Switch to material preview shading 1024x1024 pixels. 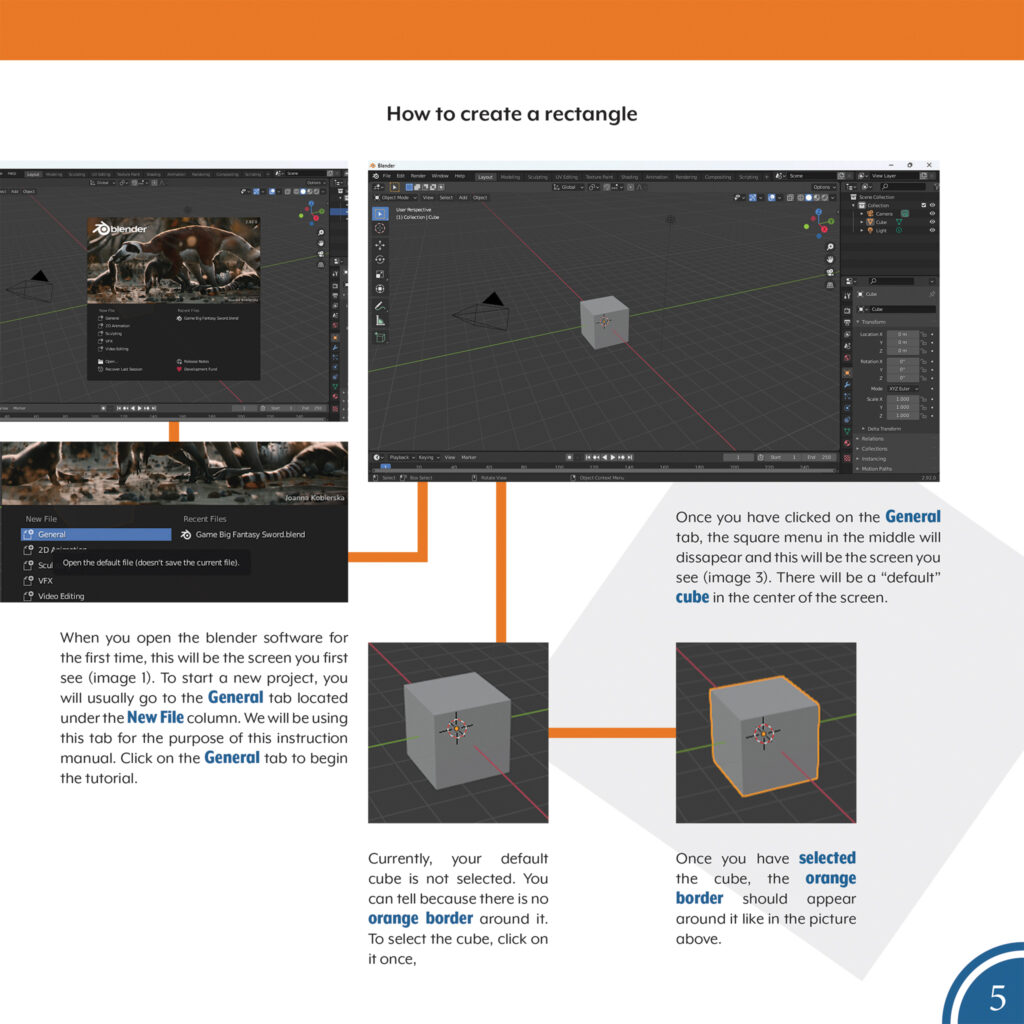[816, 197]
